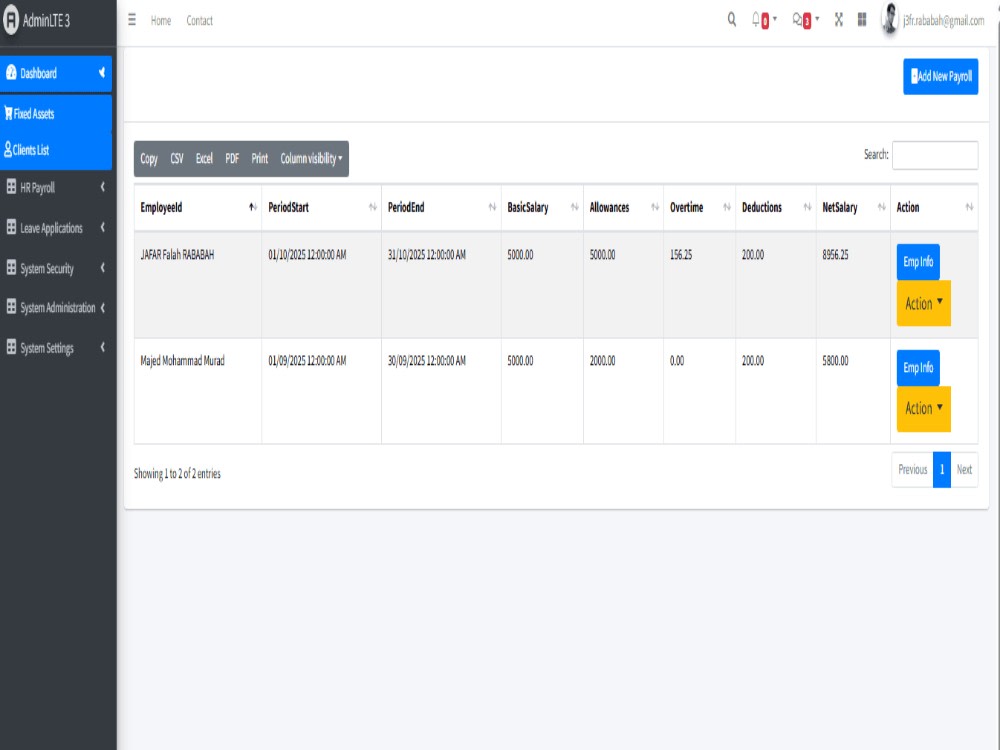Open the control sidebar grid icon
This screenshot has height=750, width=1000.
(x=862, y=20)
